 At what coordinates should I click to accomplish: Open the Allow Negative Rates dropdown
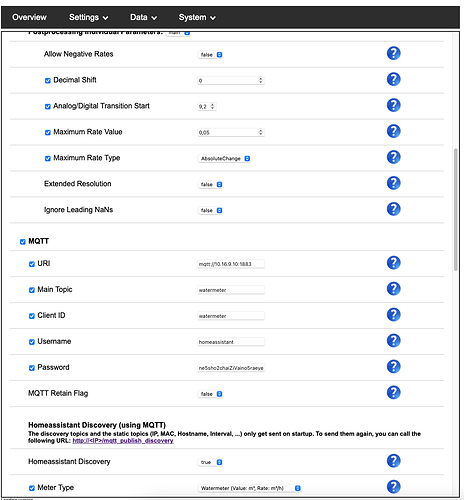tap(210, 55)
